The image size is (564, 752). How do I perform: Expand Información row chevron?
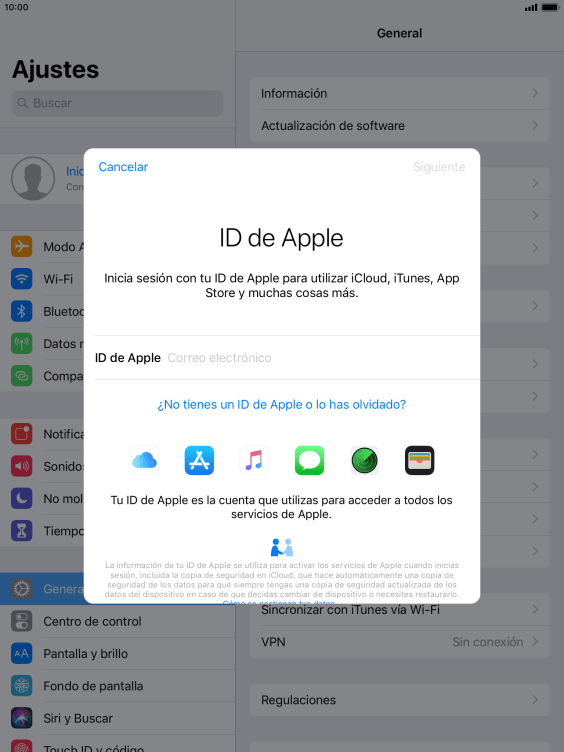(535, 93)
